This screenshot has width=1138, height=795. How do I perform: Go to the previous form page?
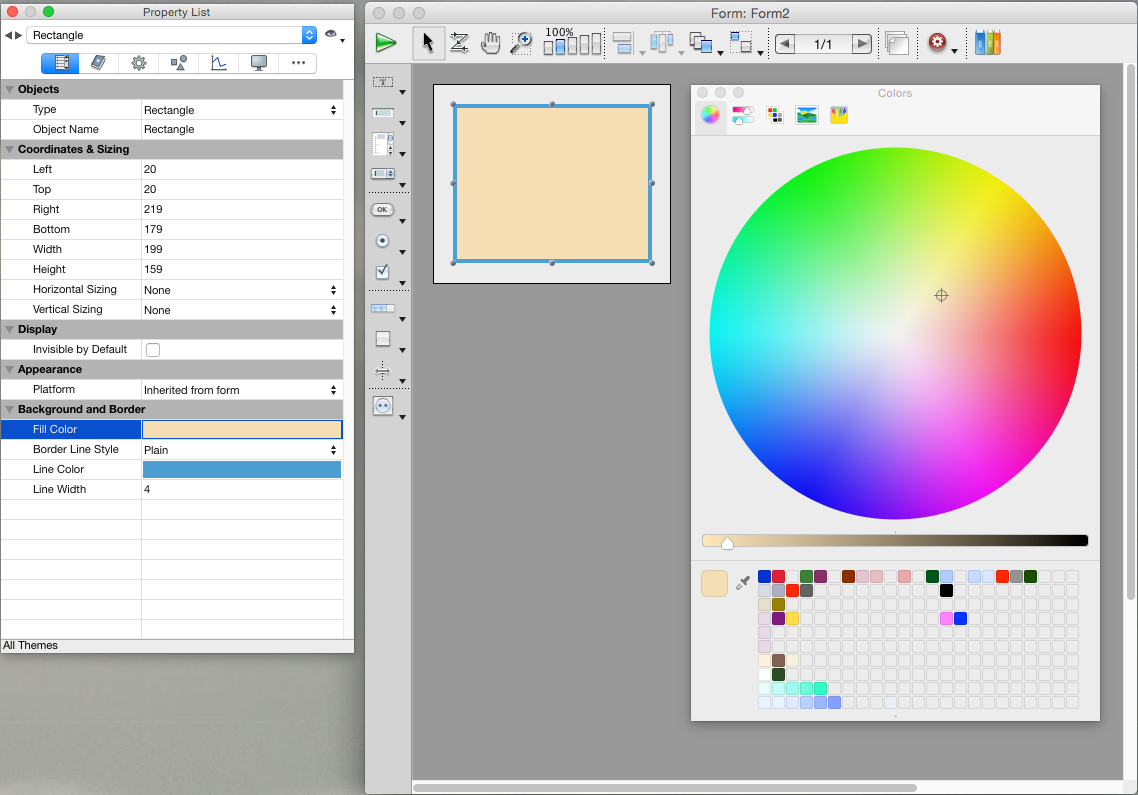point(786,44)
